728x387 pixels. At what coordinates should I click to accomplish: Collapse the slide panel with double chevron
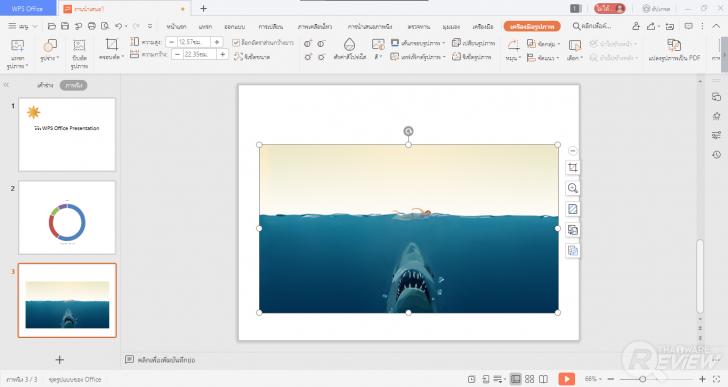click(x=6, y=85)
